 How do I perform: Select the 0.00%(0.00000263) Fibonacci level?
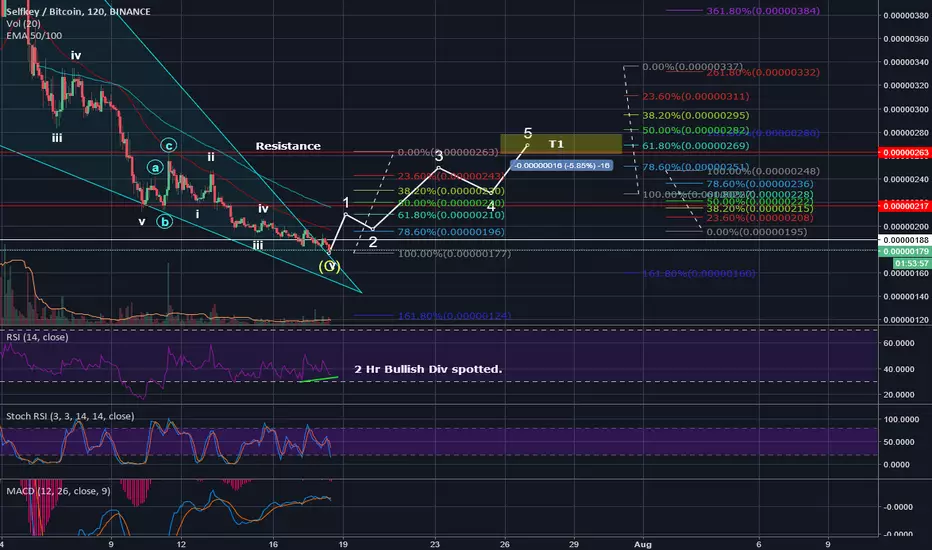[x=448, y=152]
